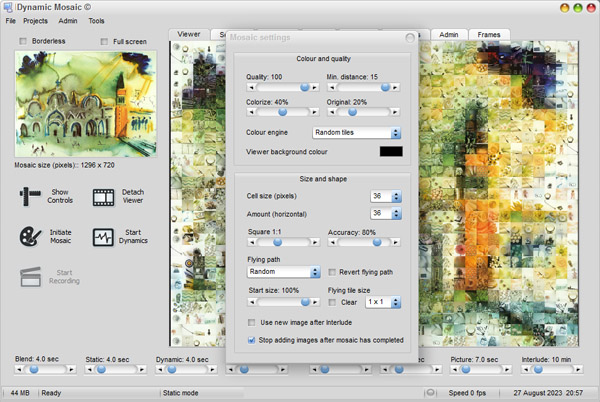600x402 pixels.
Task: Click the status bar indicator beside Speed
Action: pyautogui.click(x=430, y=392)
